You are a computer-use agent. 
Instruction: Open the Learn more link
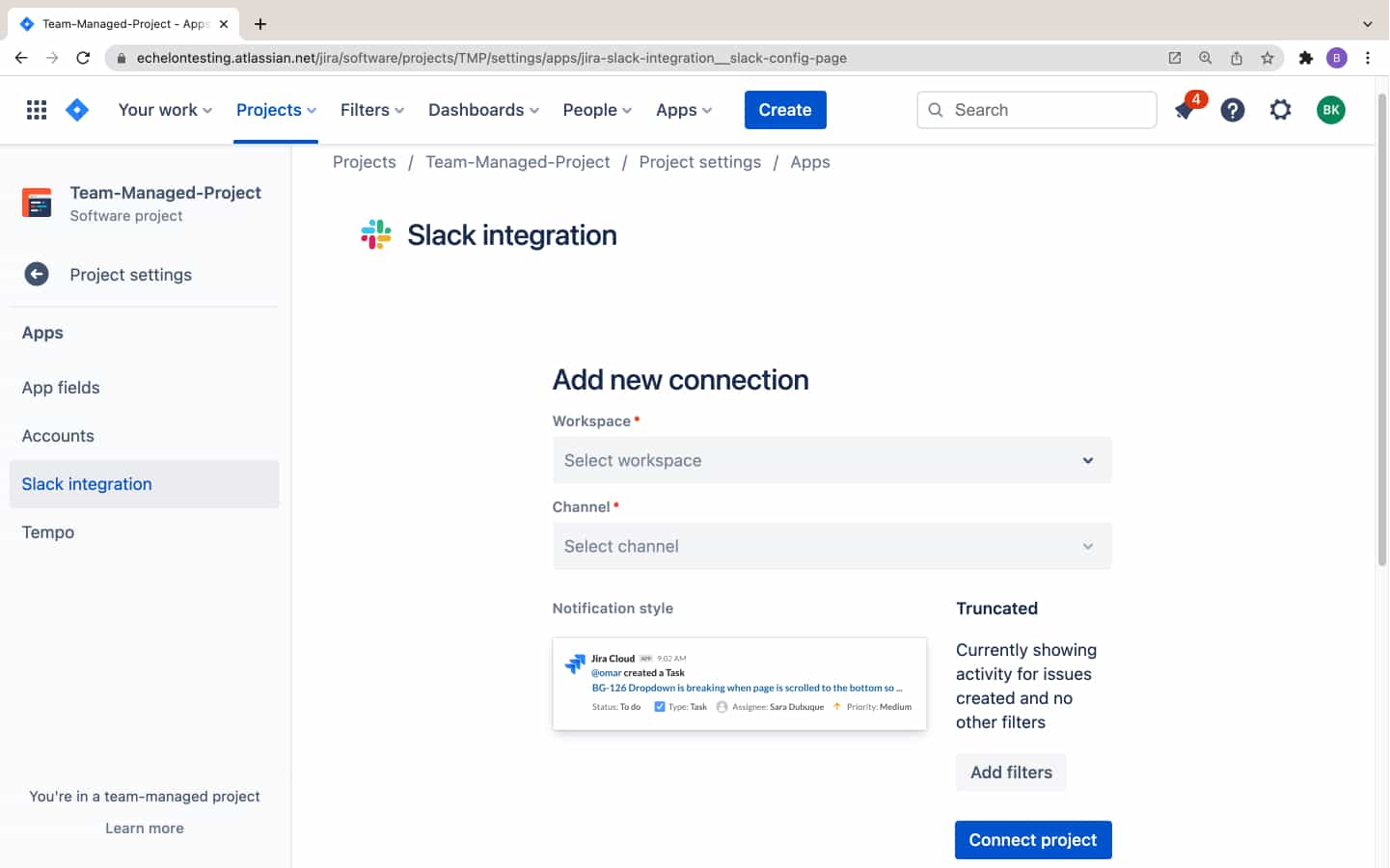click(x=144, y=827)
